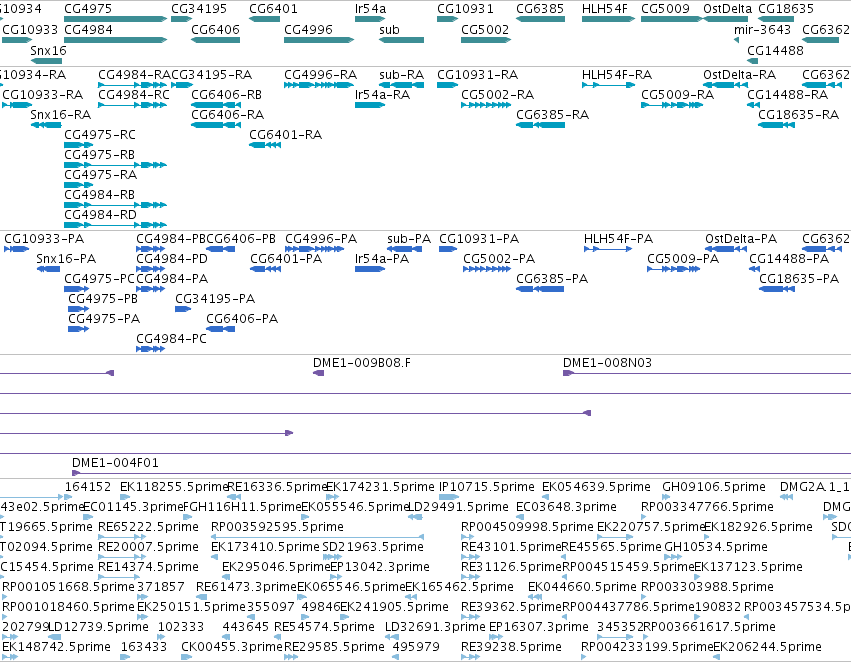Select the IP10715.5prime EST label
The width and height of the screenshot is (851, 662).
pyautogui.click(x=486, y=486)
